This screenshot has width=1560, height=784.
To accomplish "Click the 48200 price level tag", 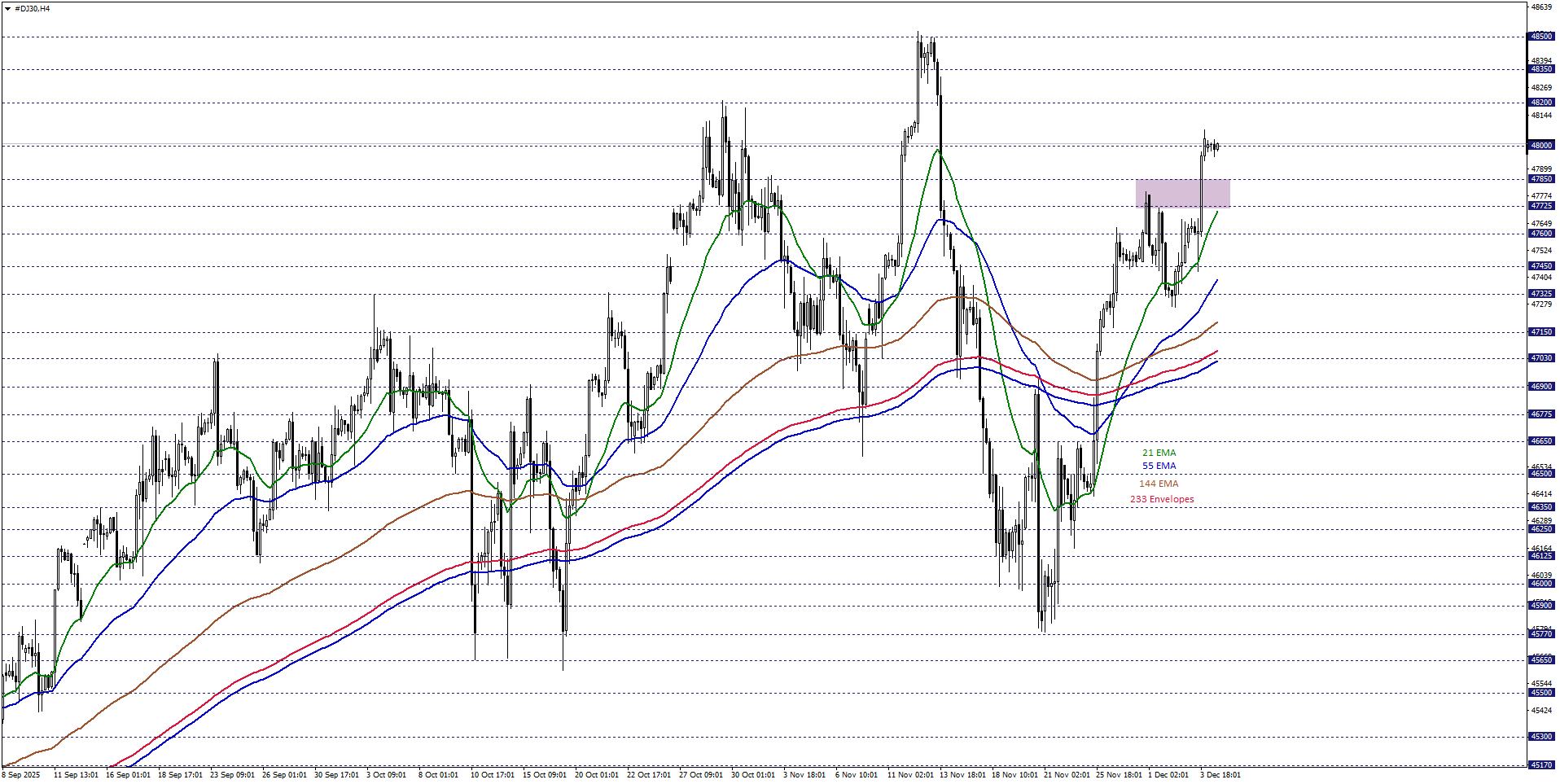I will tap(1540, 103).
